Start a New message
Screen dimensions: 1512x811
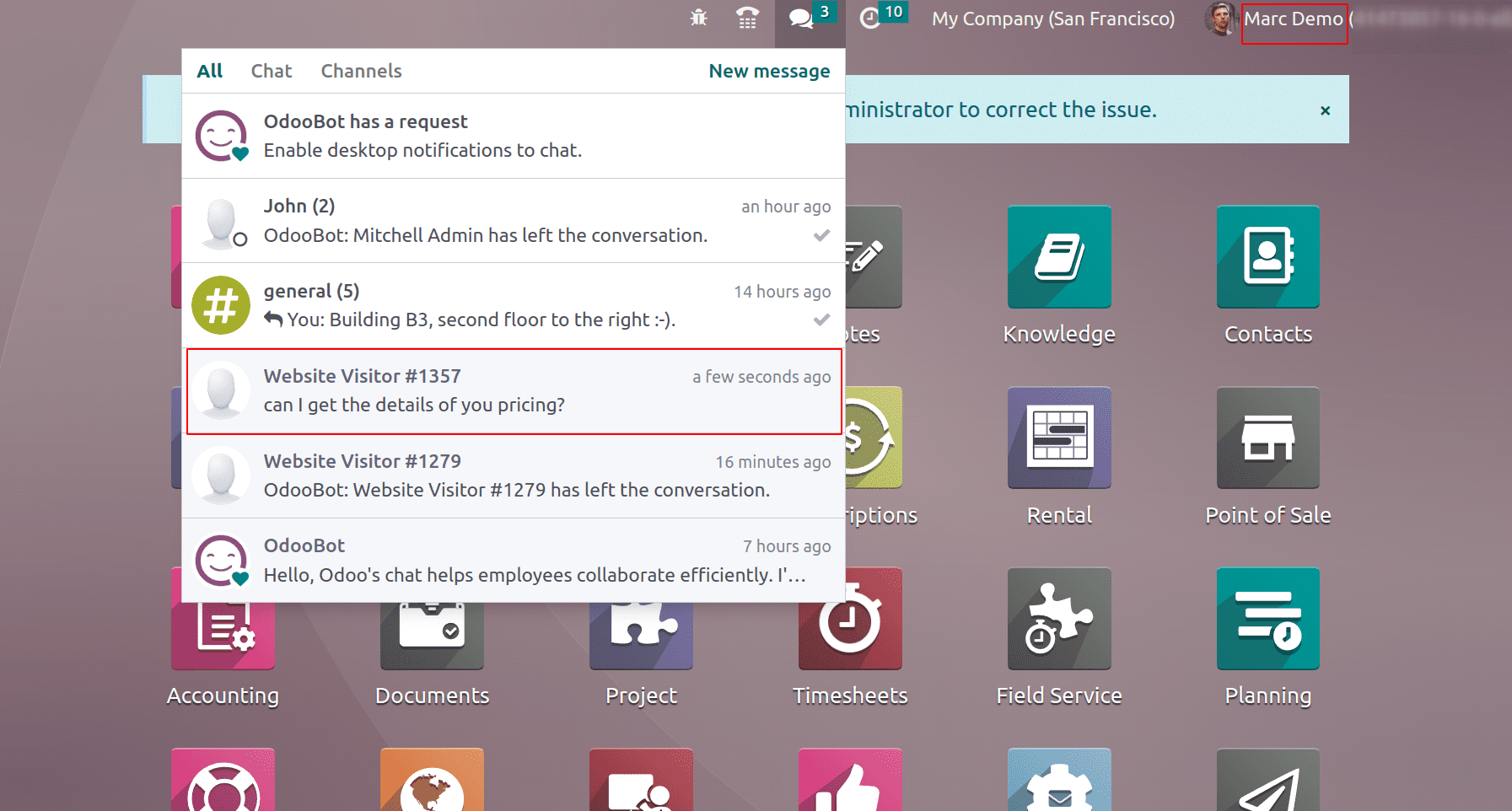(x=769, y=71)
